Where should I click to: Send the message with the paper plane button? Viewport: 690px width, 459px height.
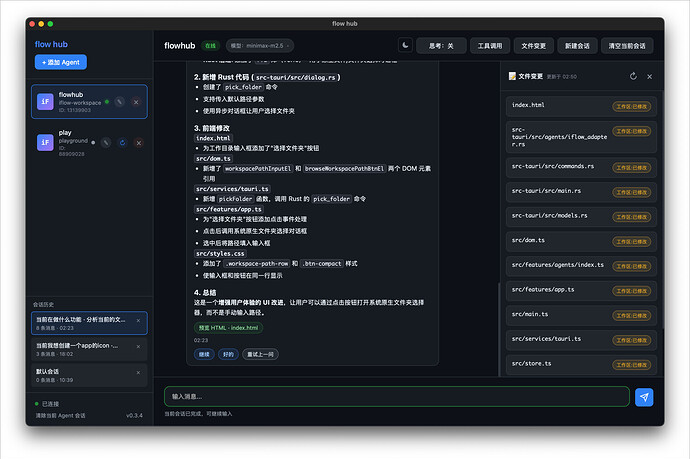click(644, 397)
